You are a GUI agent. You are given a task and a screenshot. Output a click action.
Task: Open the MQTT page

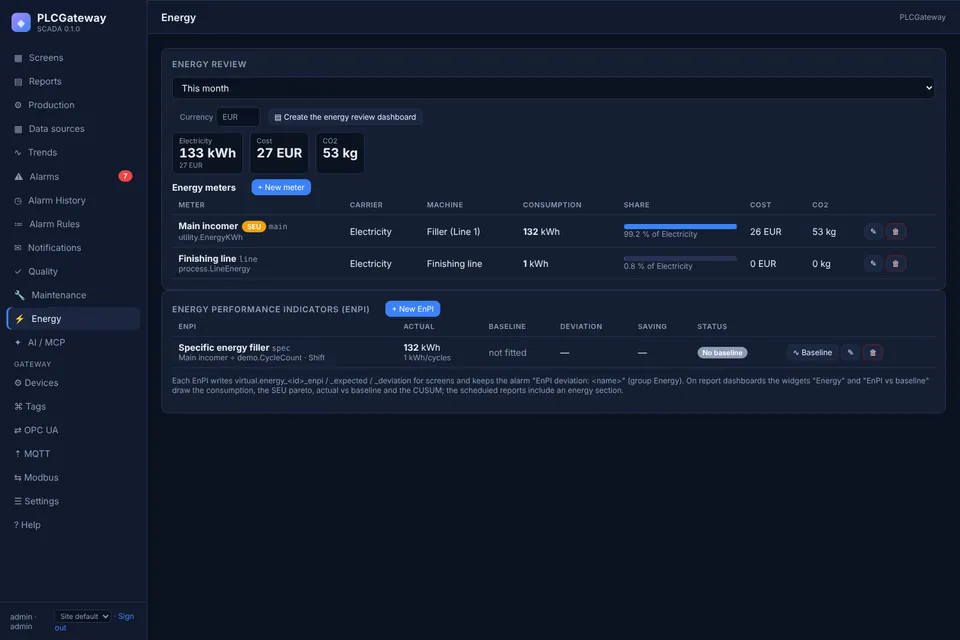click(x=73, y=454)
